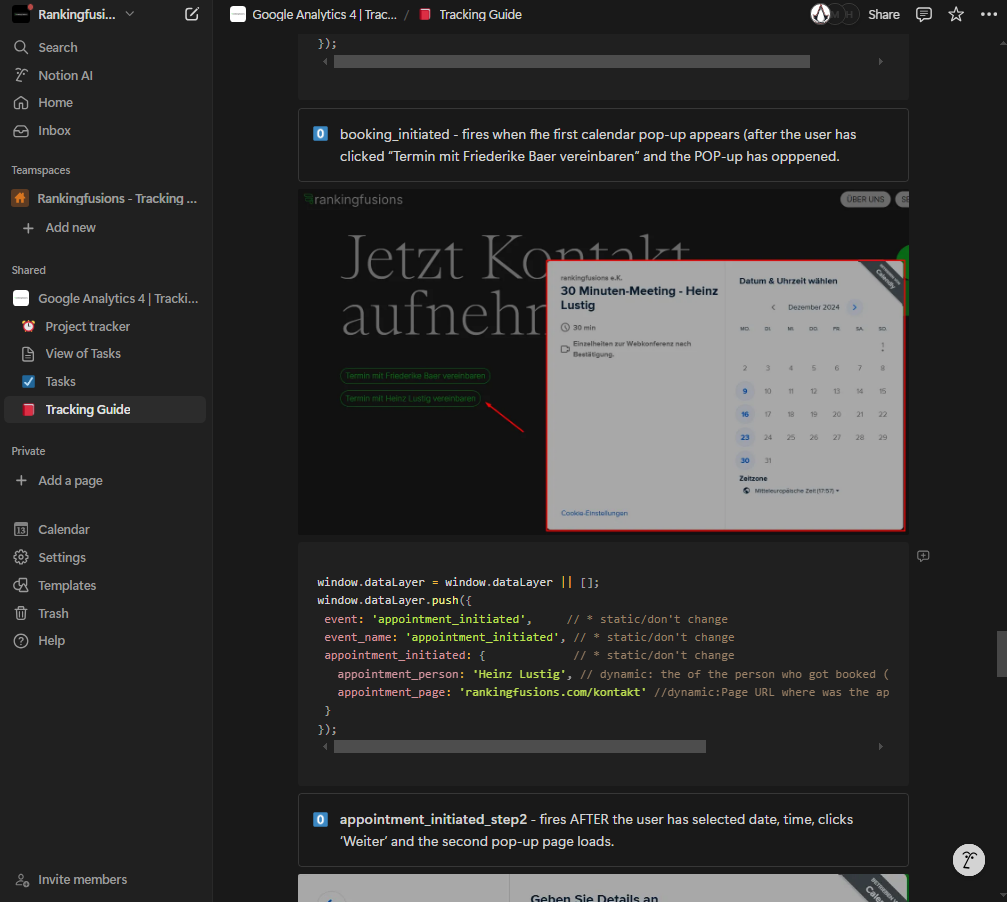Click the Notion AI floating assistant button
1007x902 pixels.
tap(968, 860)
